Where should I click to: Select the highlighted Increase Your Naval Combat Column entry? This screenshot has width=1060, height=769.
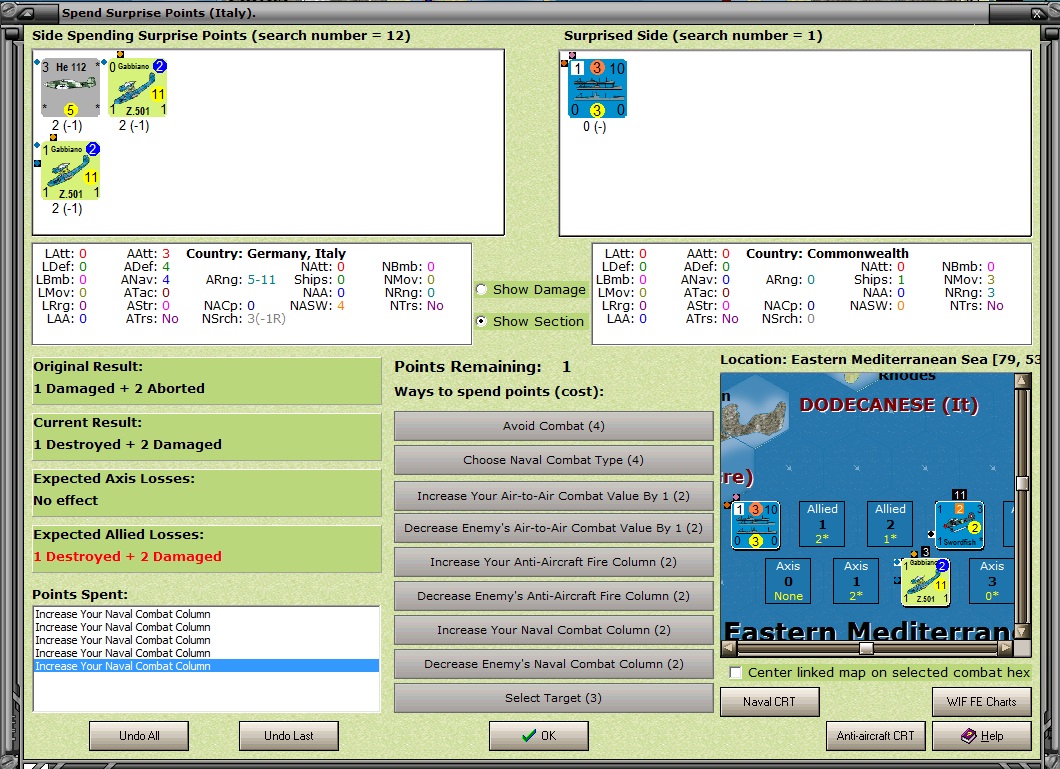206,666
